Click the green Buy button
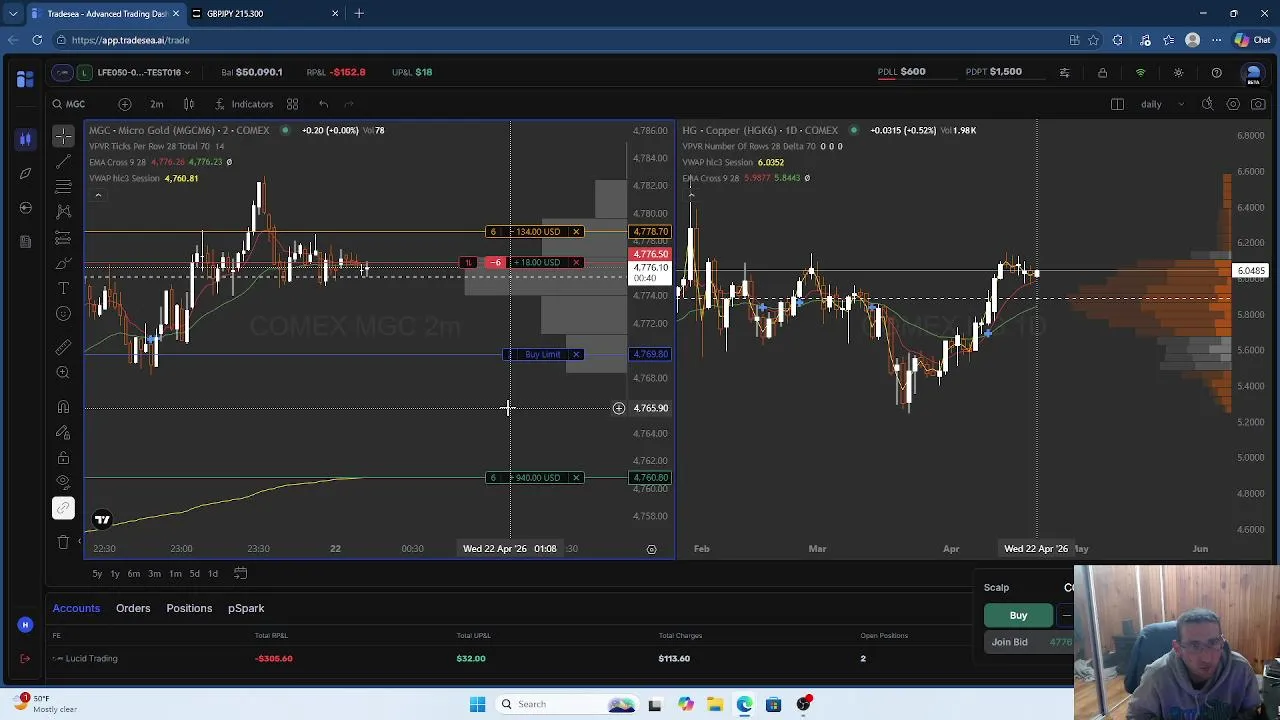This screenshot has height=720, width=1280. pos(1018,616)
